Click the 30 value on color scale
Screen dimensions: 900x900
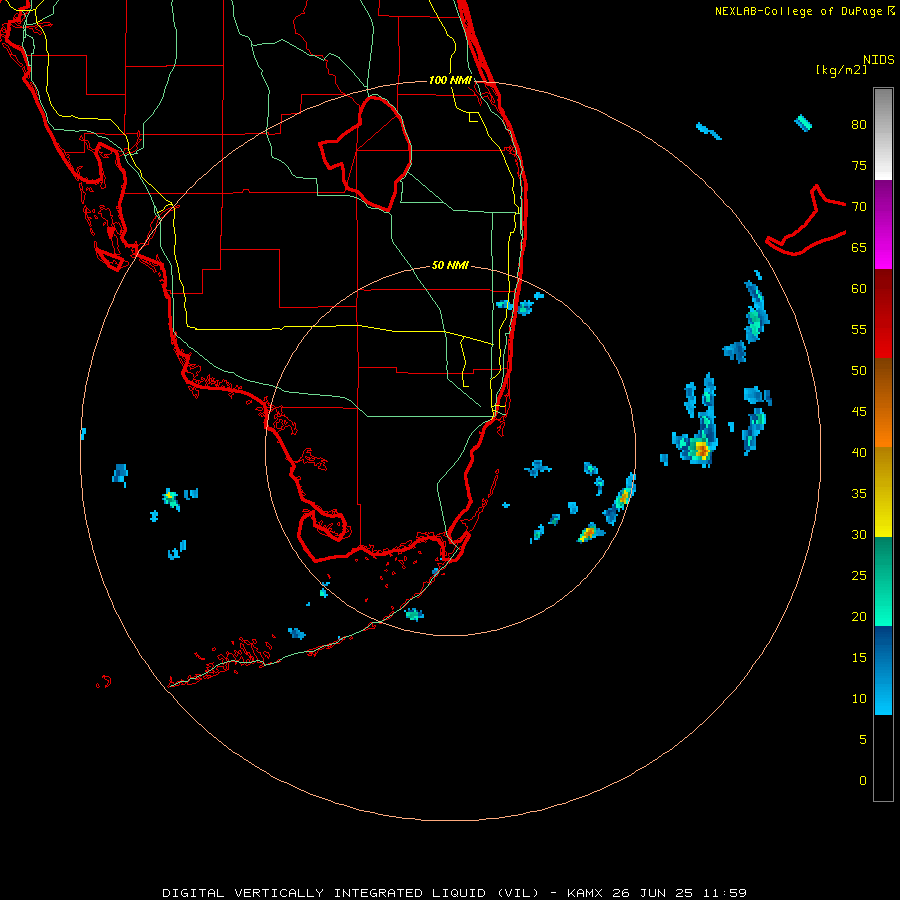coord(859,534)
